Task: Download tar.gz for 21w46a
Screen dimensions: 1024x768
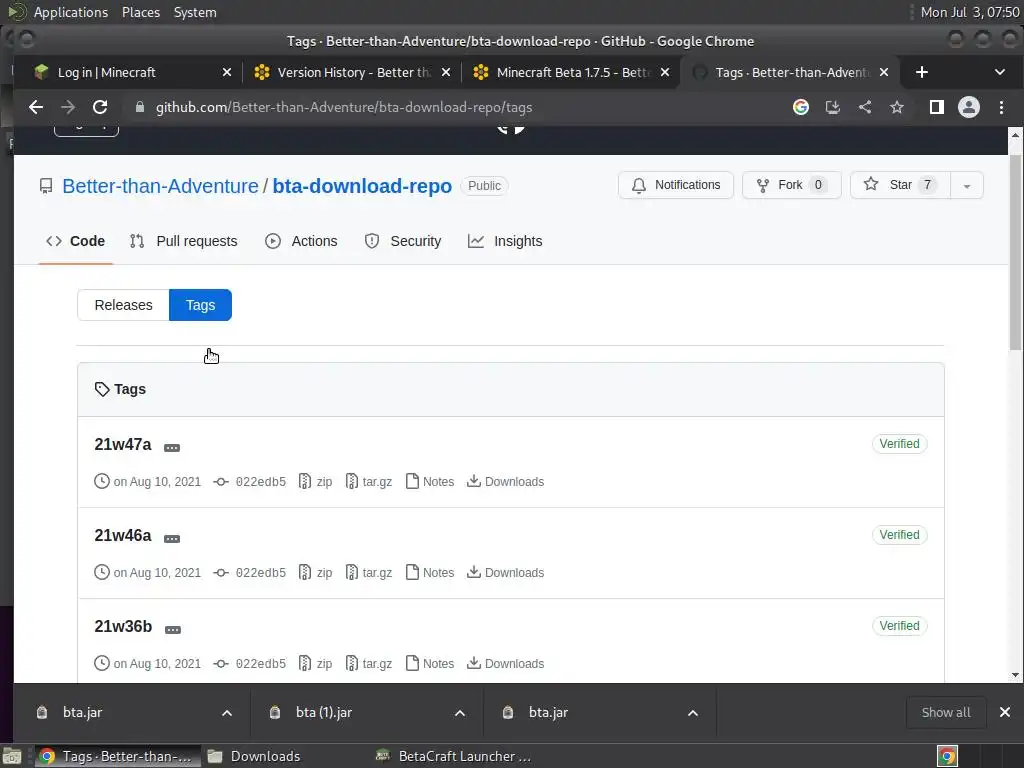Action: pos(369,573)
